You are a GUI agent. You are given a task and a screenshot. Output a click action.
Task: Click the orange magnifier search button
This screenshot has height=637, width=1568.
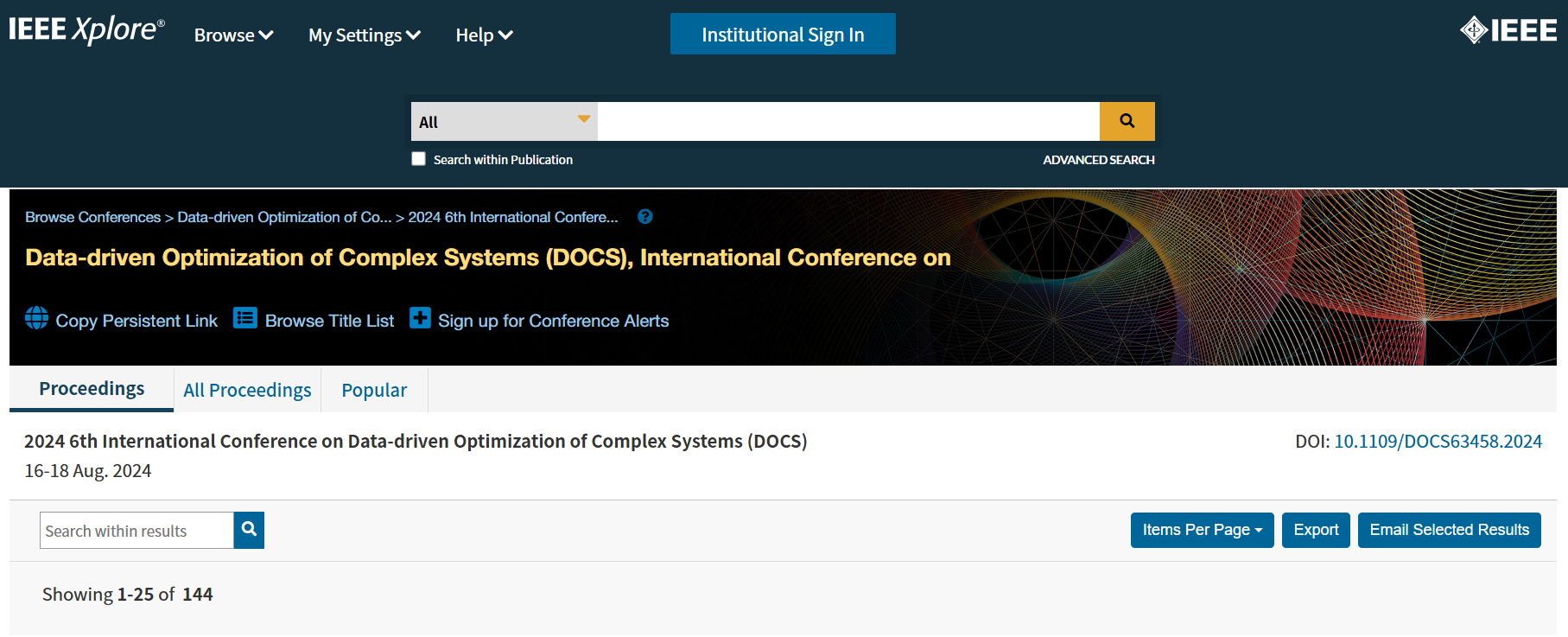pyautogui.click(x=1127, y=121)
